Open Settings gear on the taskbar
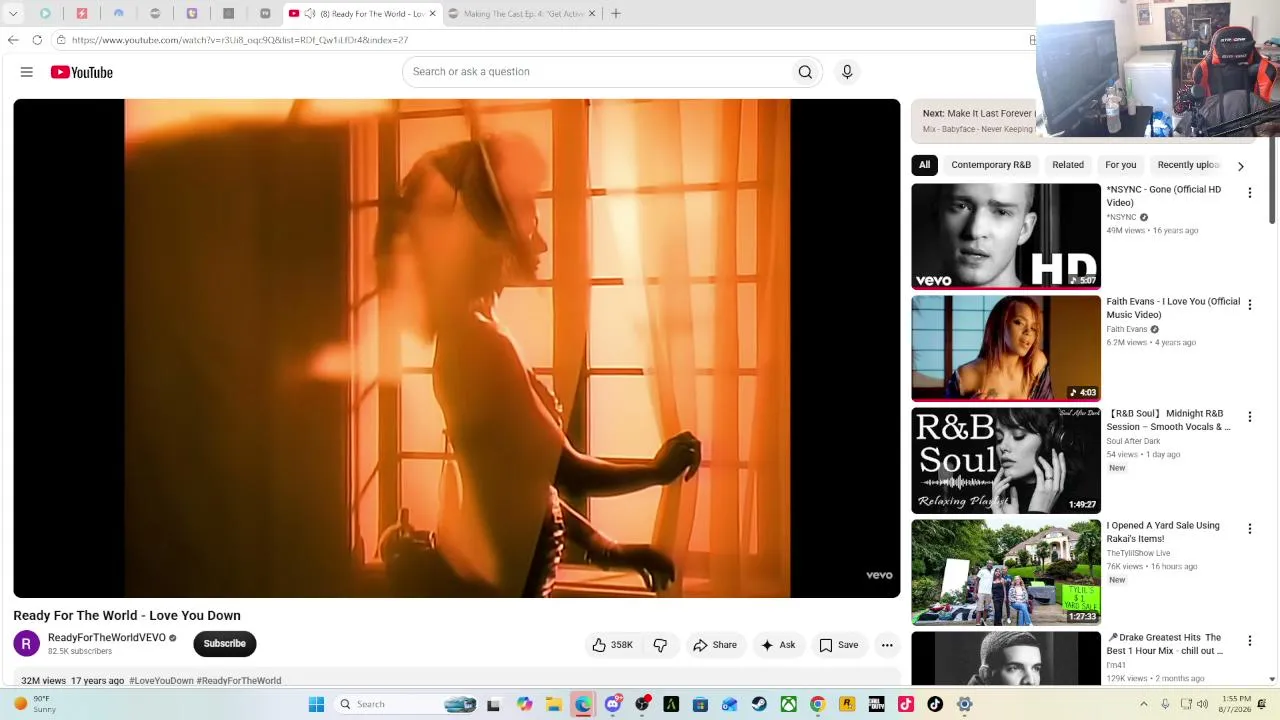The width and height of the screenshot is (1280, 720). tap(965, 704)
